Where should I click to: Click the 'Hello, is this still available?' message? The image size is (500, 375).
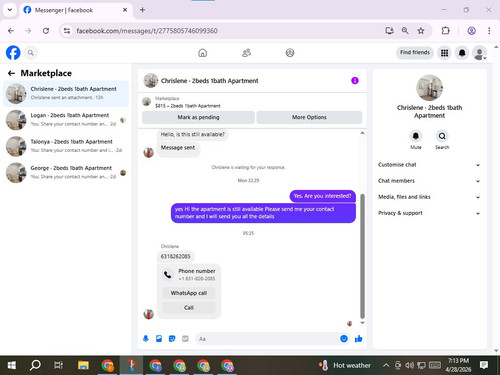click(x=193, y=134)
